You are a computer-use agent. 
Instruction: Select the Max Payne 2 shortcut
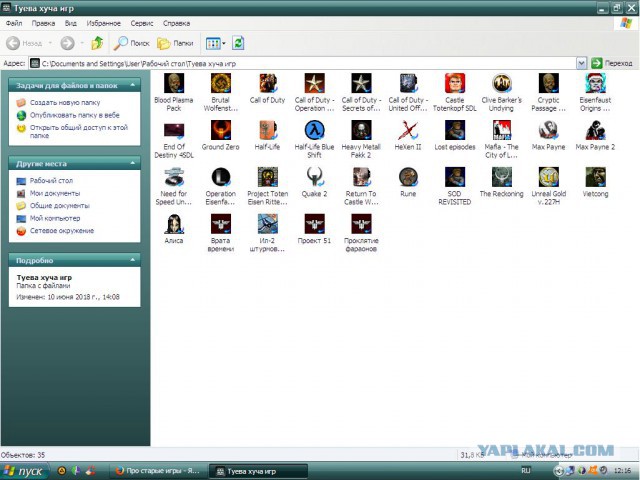pyautogui.click(x=595, y=130)
